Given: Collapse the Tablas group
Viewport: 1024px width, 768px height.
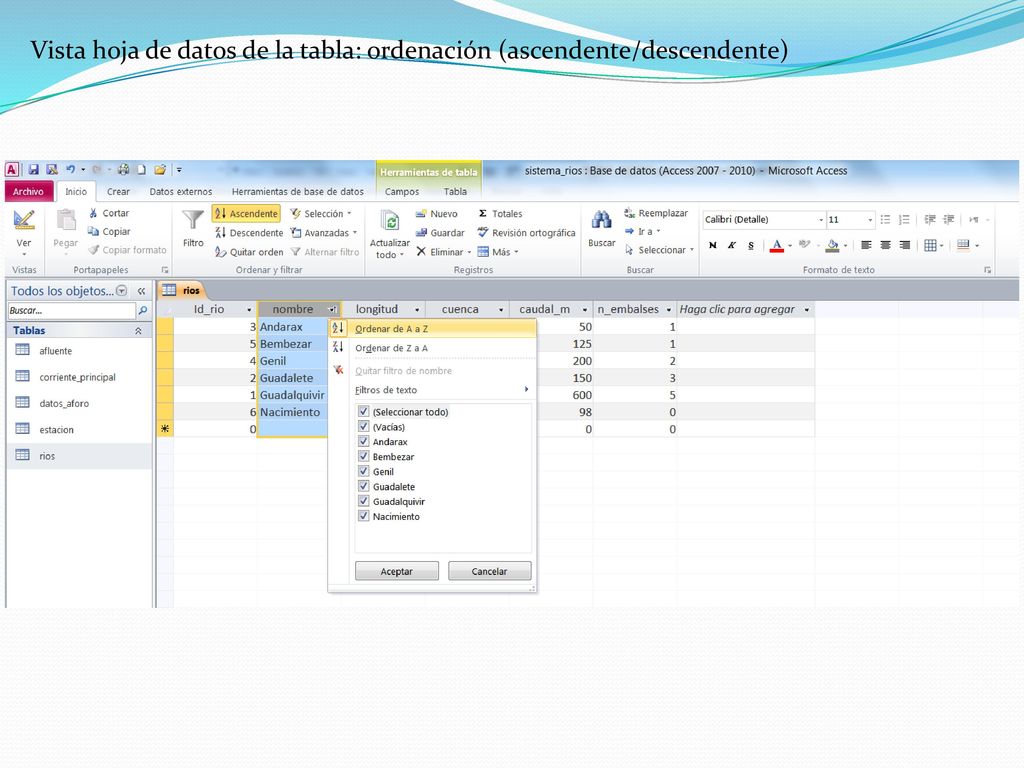Looking at the screenshot, I should pyautogui.click(x=138, y=330).
